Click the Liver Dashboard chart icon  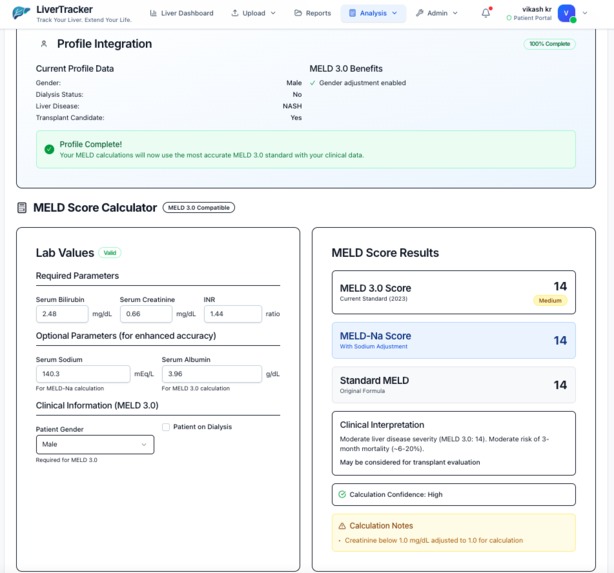153,13
